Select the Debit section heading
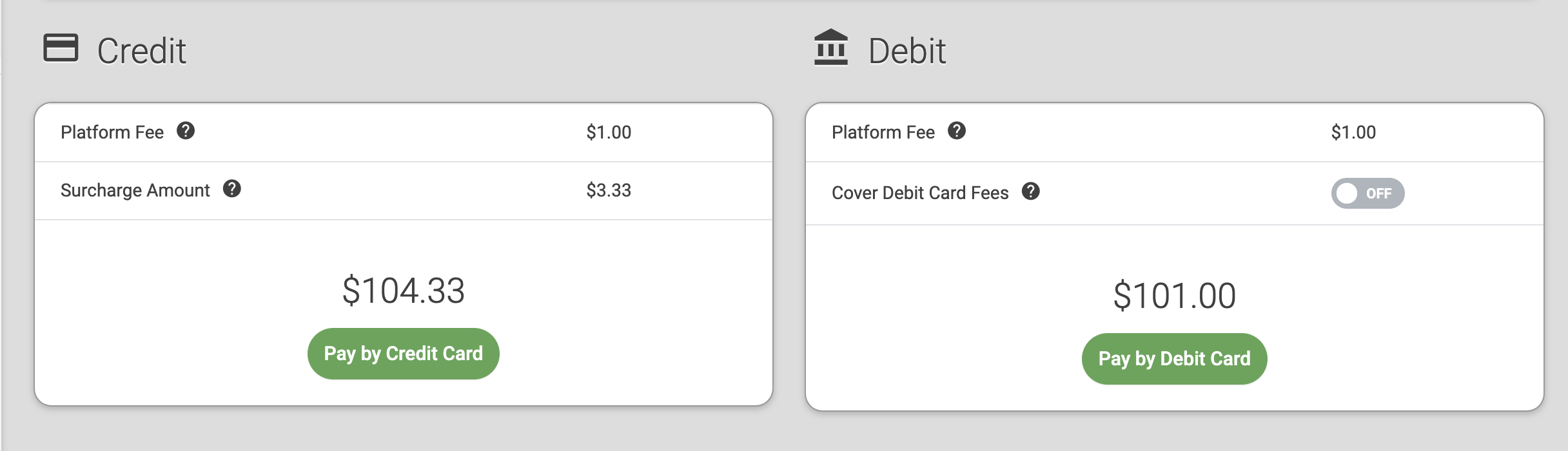Viewport: 1568px width, 451px height. tap(907, 51)
